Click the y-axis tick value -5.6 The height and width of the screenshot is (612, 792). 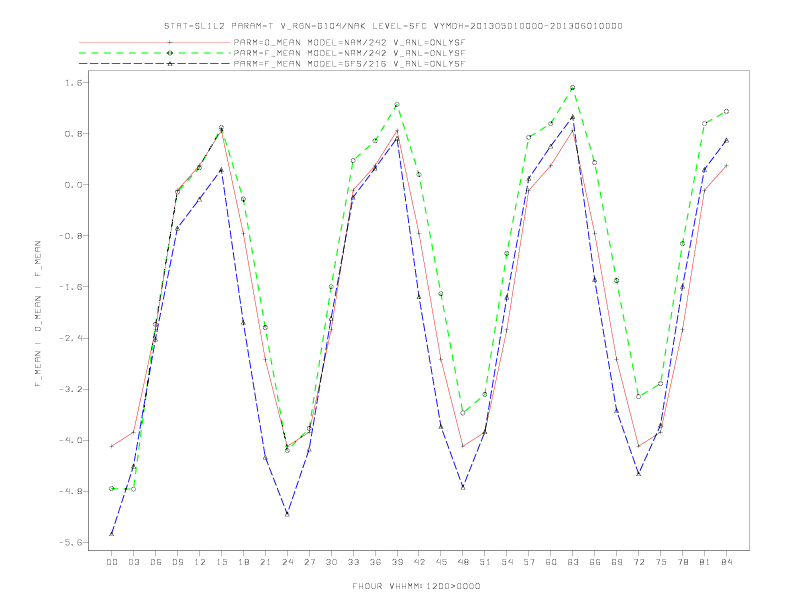pos(71,542)
